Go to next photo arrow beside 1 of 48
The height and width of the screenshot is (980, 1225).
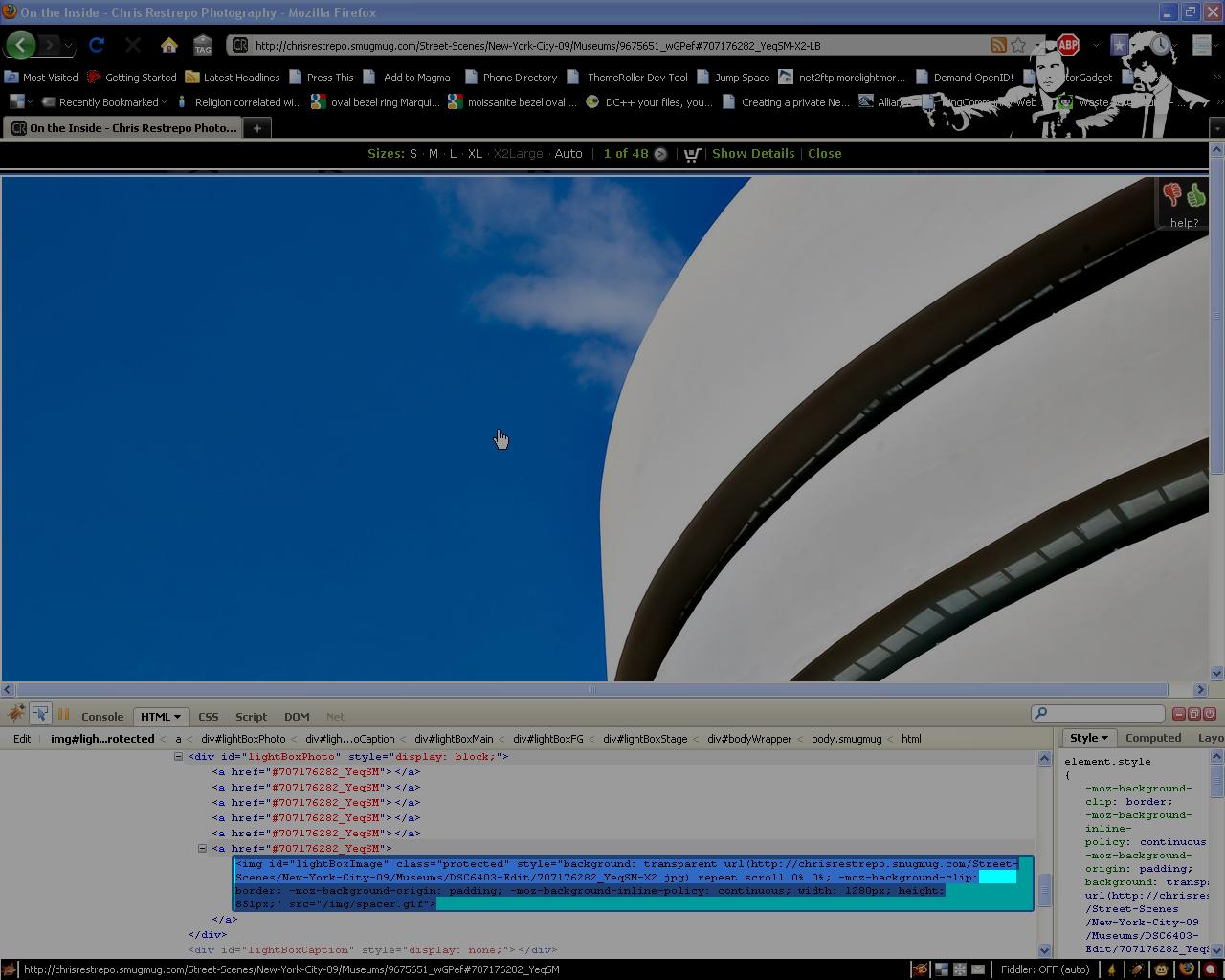point(660,154)
